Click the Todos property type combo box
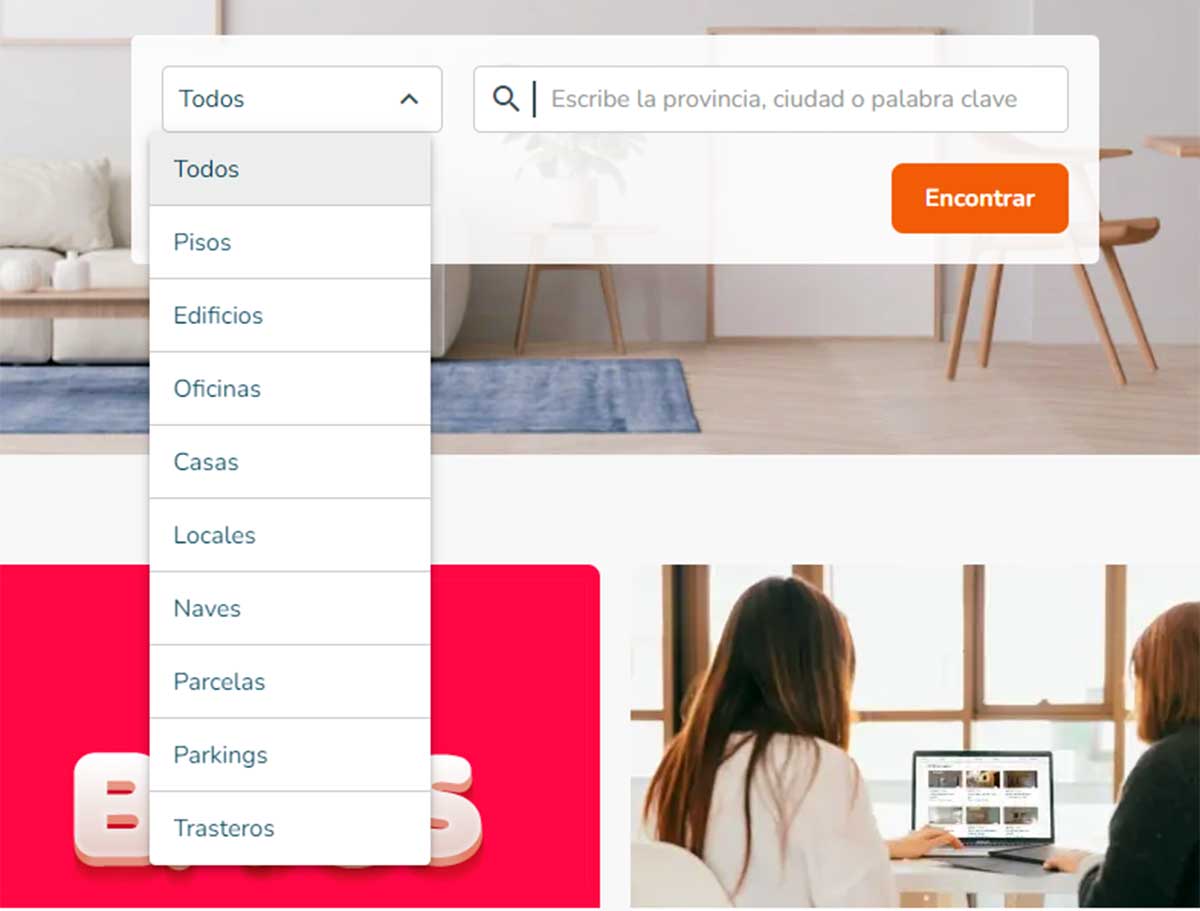Viewport: 1200px width, 911px height. pyautogui.click(x=302, y=99)
